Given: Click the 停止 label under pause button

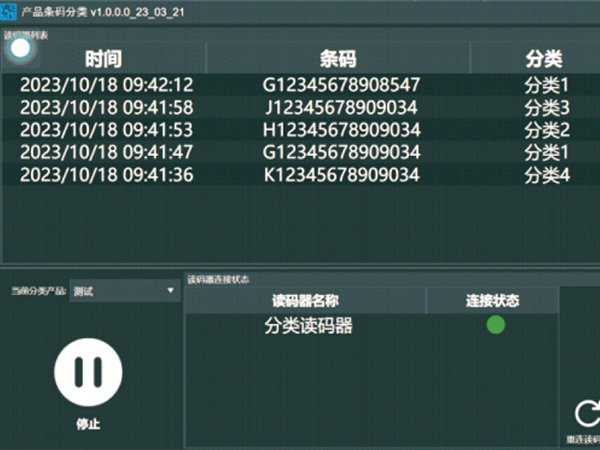Looking at the screenshot, I should pyautogui.click(x=88, y=424).
